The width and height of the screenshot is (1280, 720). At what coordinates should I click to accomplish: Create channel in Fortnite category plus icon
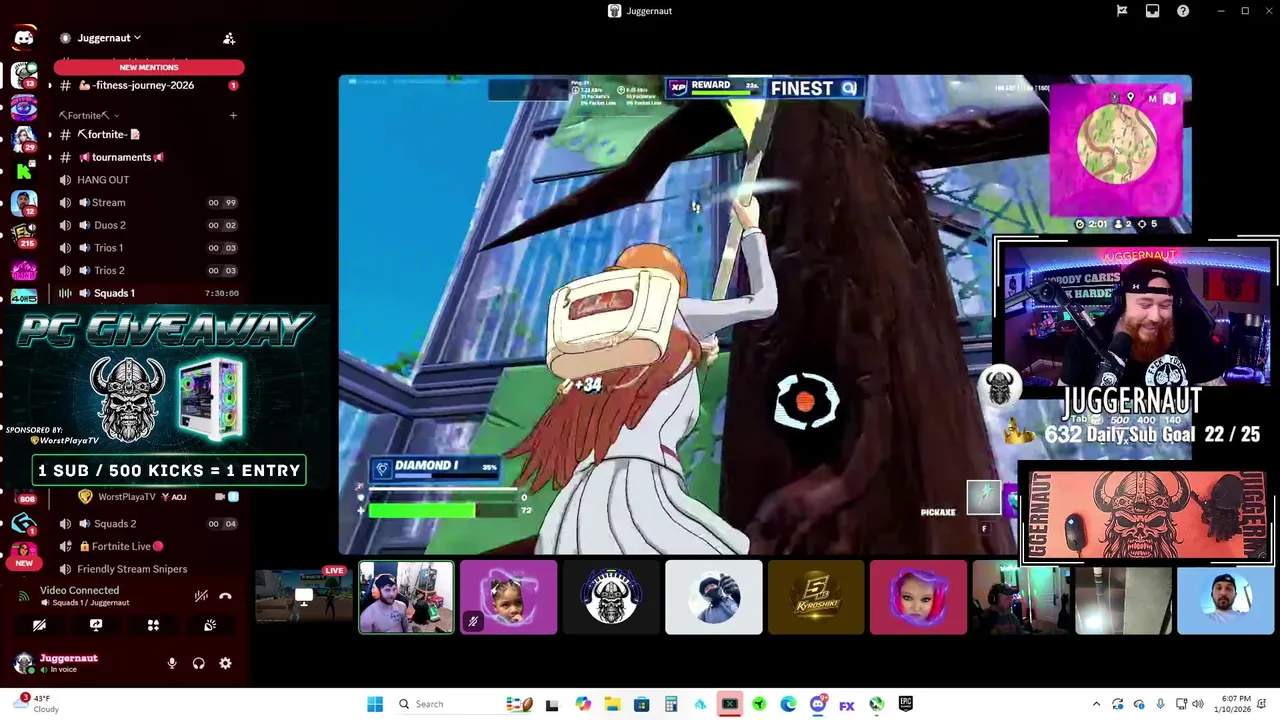tap(233, 115)
